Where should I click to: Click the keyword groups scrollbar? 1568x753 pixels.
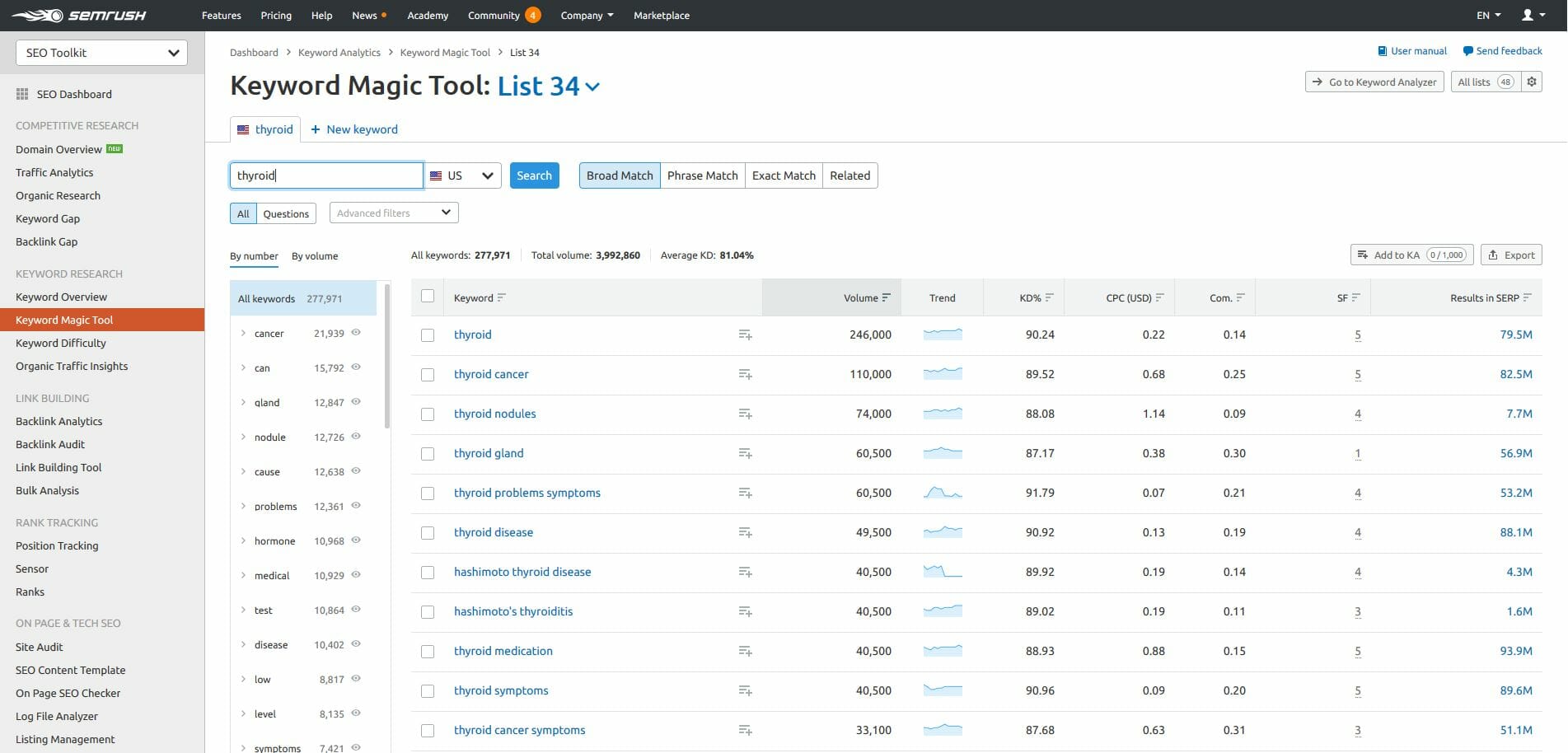[387, 356]
